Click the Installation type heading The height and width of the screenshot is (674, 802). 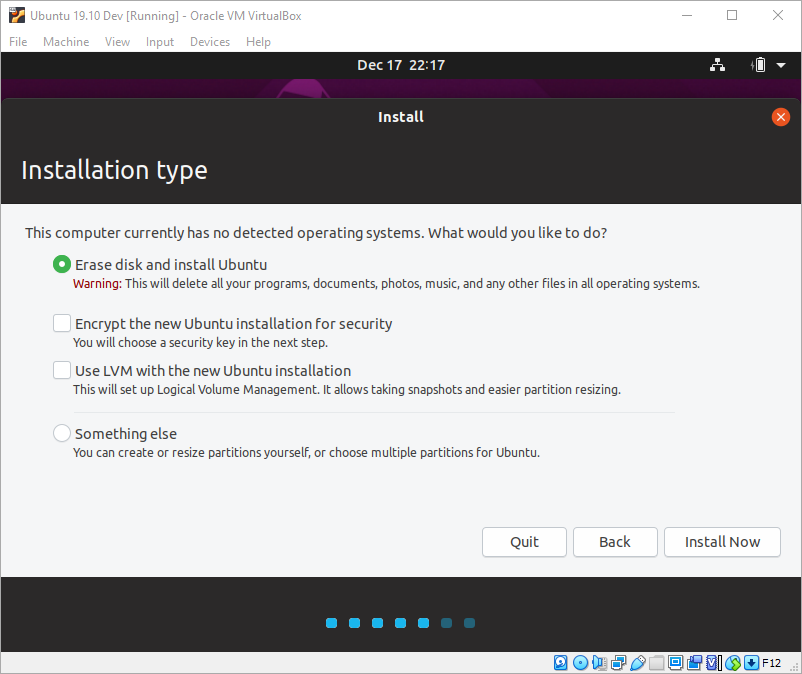[x=115, y=170]
